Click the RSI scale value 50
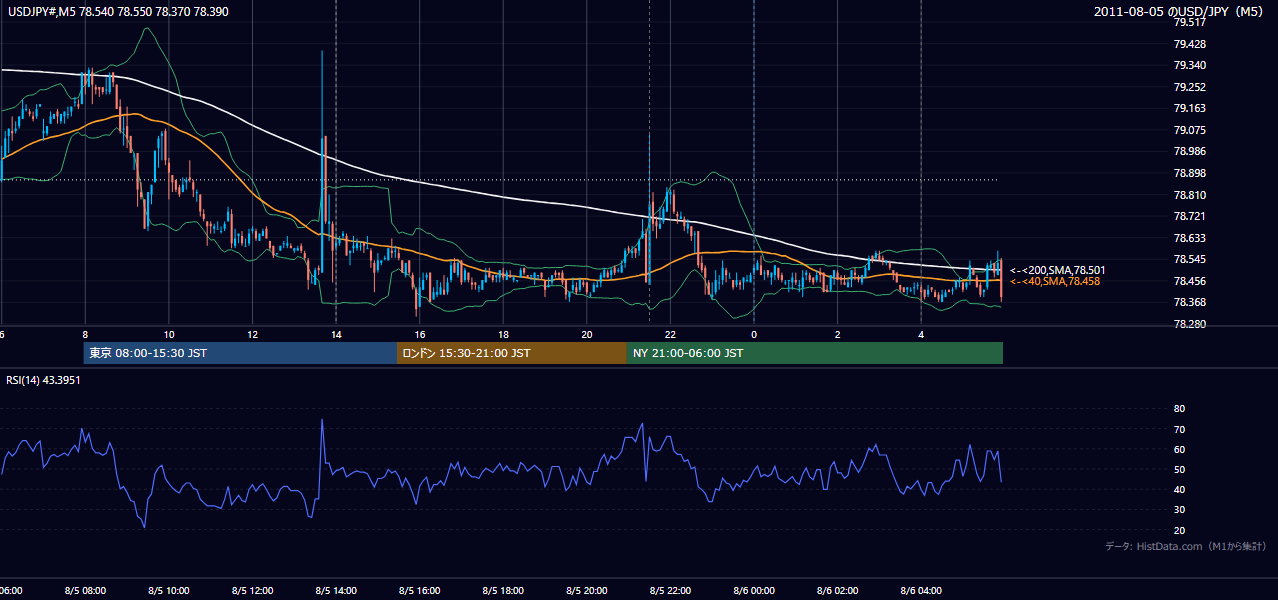Screen dimensions: 1278x600 (1179, 469)
